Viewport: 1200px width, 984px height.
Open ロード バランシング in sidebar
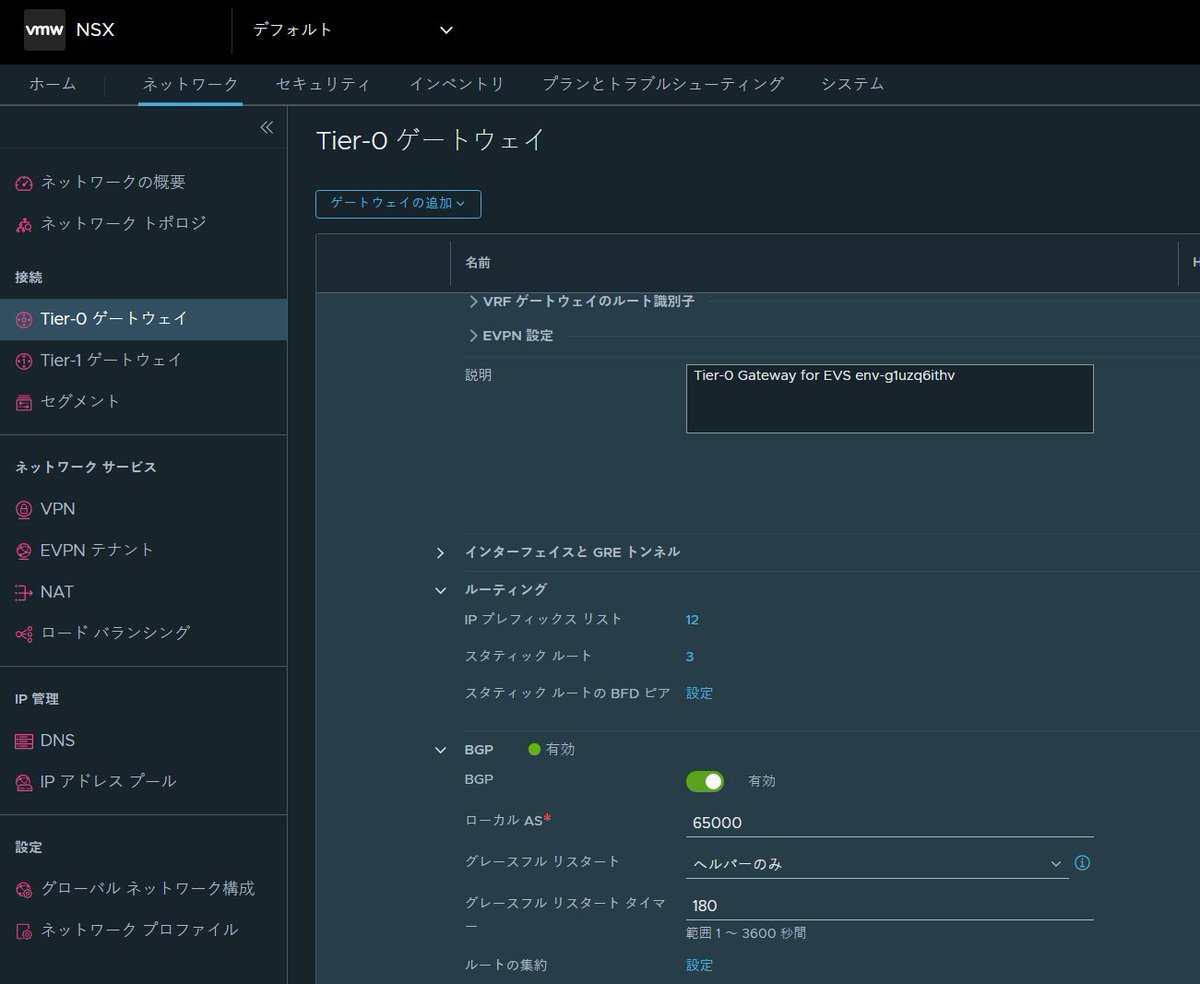point(115,634)
